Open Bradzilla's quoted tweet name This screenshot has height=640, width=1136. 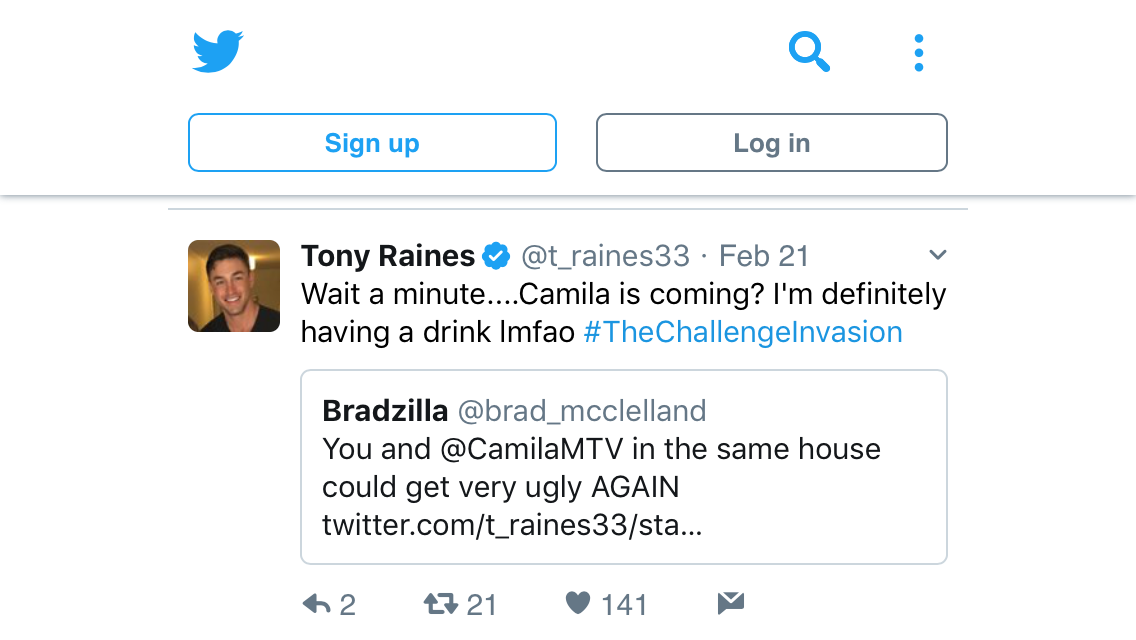[x=385, y=411]
